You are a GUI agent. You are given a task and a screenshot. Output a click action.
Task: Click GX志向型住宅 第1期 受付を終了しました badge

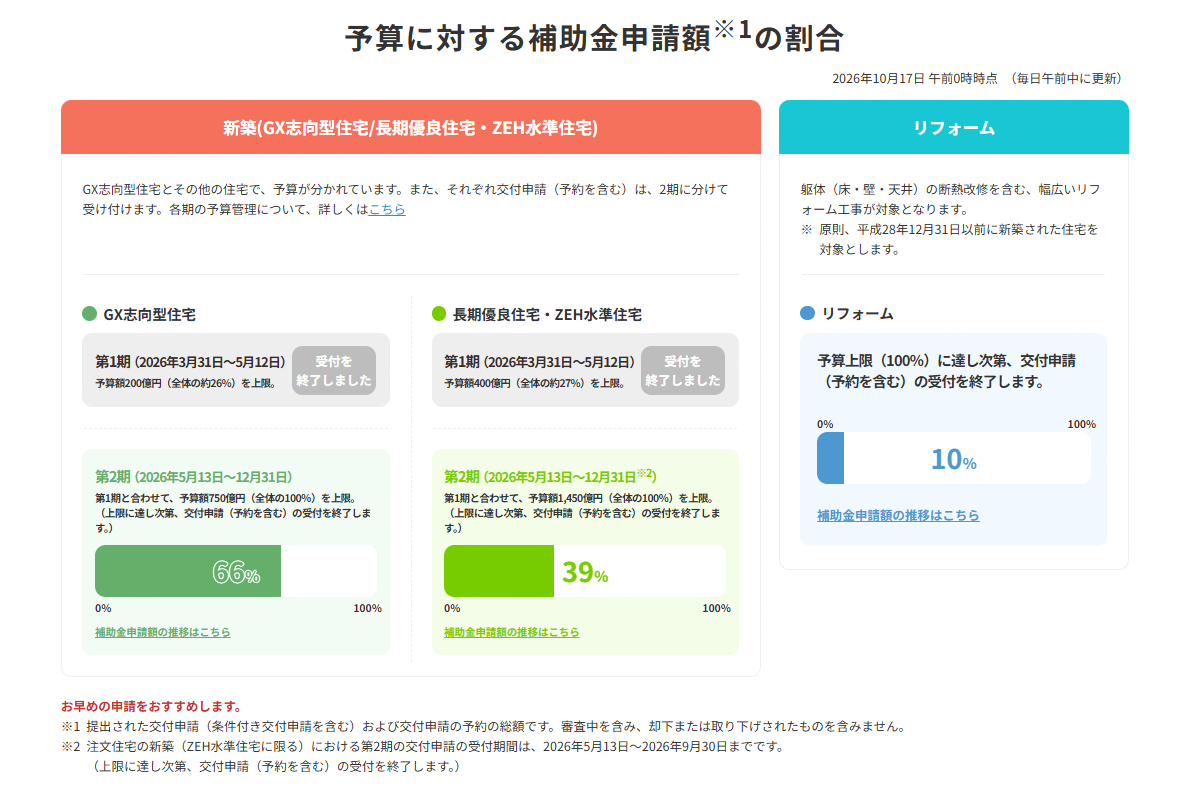(x=334, y=371)
